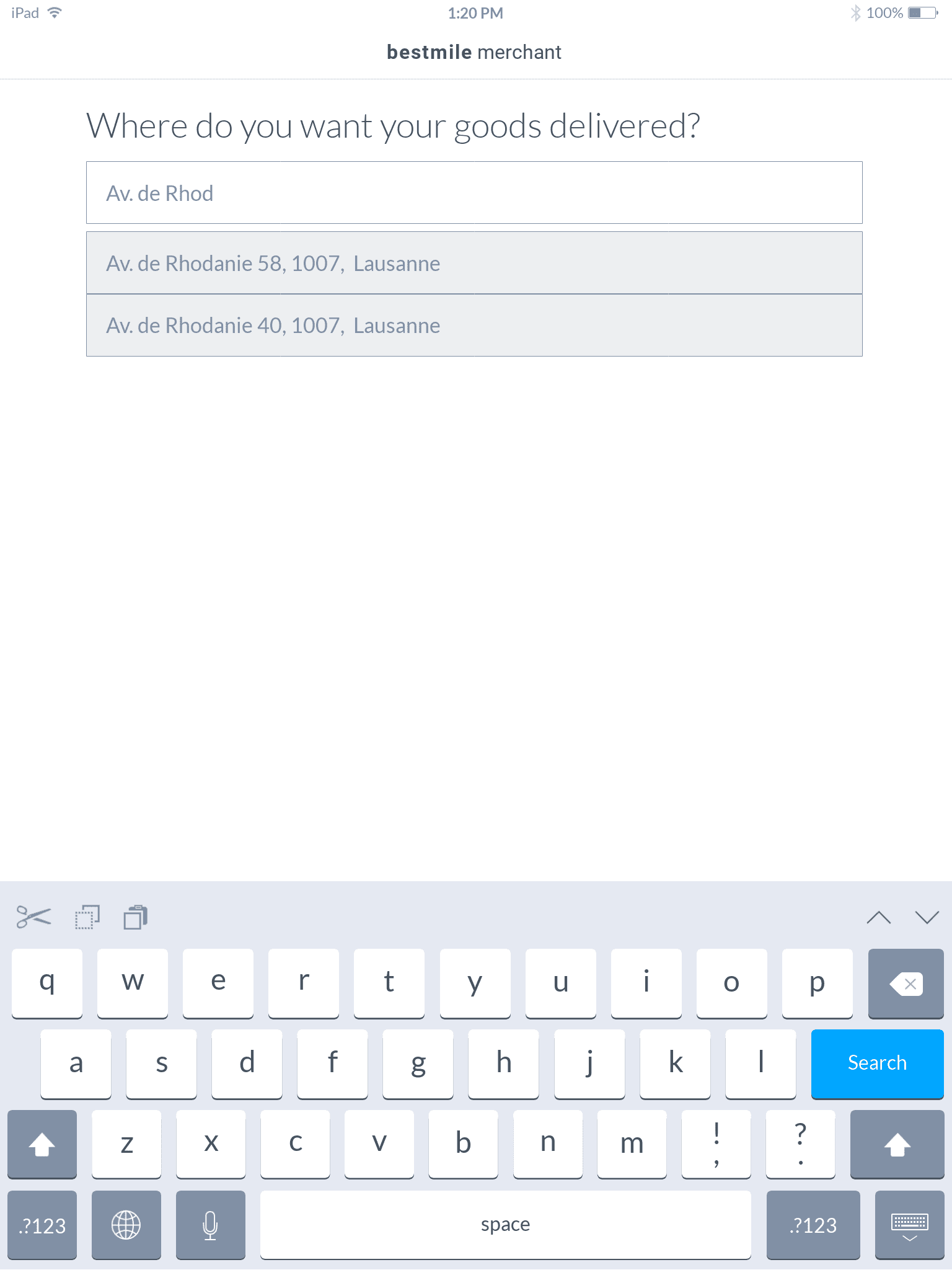Tap the Bluetooth status icon
Screen dimensions: 952x1270
click(856, 13)
